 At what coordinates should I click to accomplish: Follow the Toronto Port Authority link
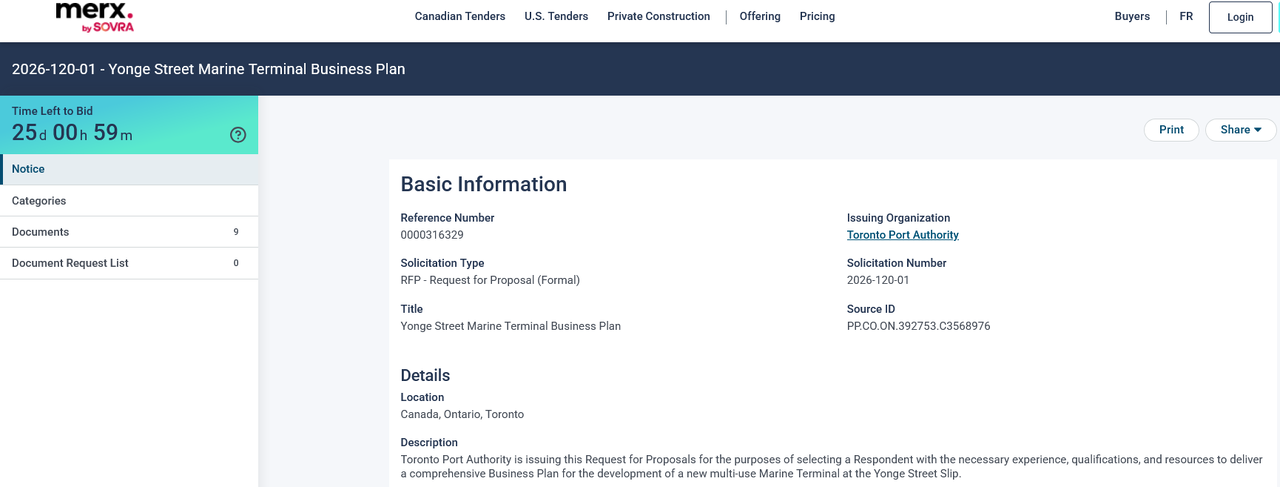pos(902,236)
